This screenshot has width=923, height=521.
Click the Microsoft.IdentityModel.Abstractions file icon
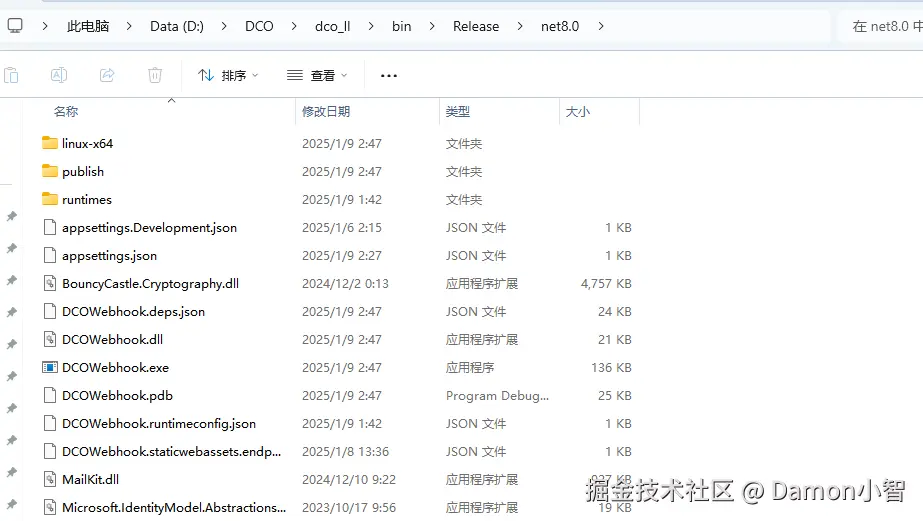pyautogui.click(x=50, y=507)
